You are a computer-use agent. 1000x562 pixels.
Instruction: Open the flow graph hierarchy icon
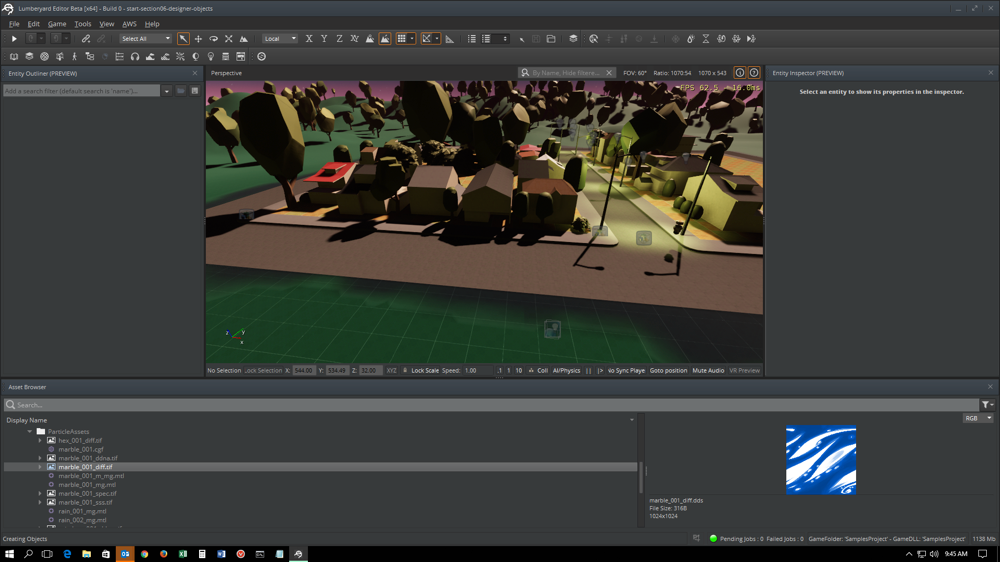(x=90, y=57)
